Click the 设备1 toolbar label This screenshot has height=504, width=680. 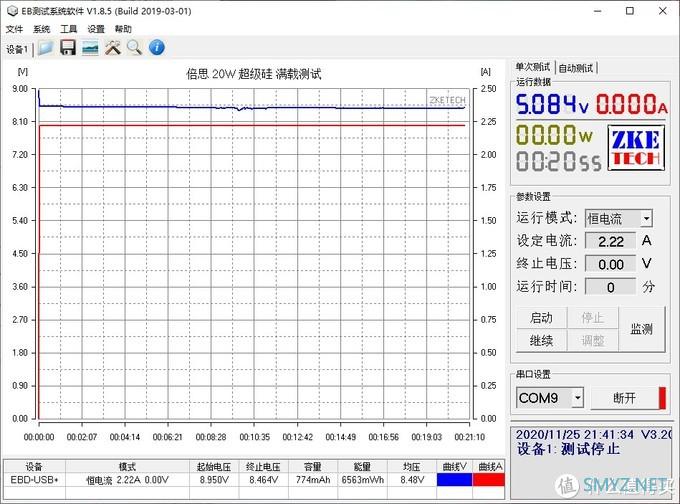[x=17, y=49]
